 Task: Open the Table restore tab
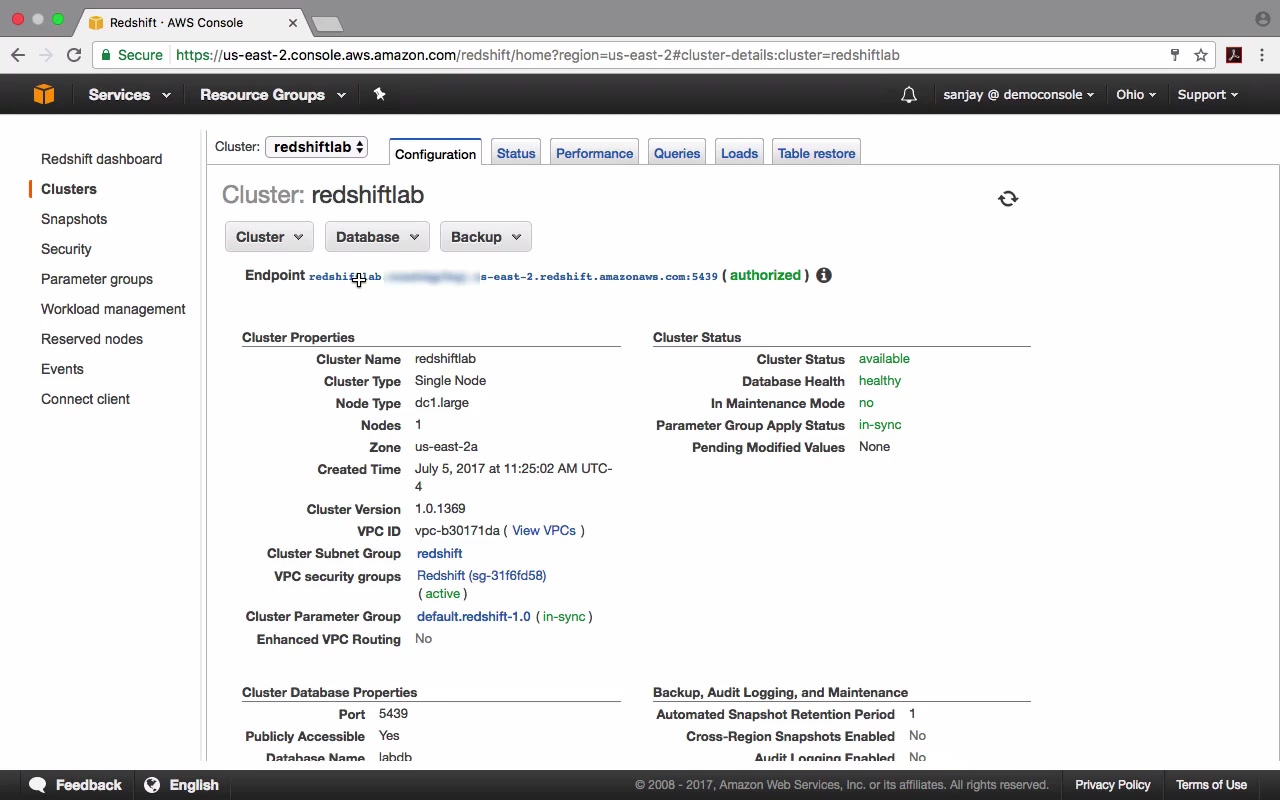click(816, 153)
